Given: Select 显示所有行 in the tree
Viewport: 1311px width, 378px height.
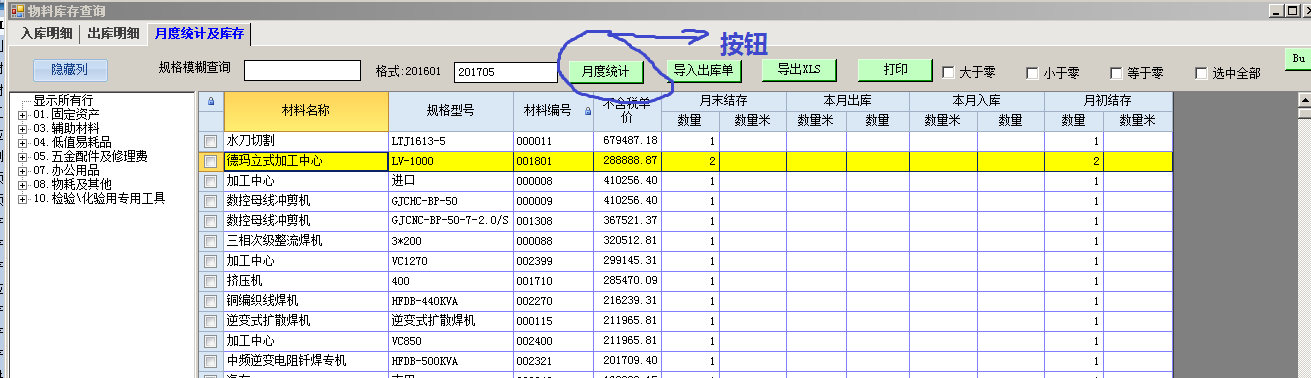Looking at the screenshot, I should coord(63,101).
